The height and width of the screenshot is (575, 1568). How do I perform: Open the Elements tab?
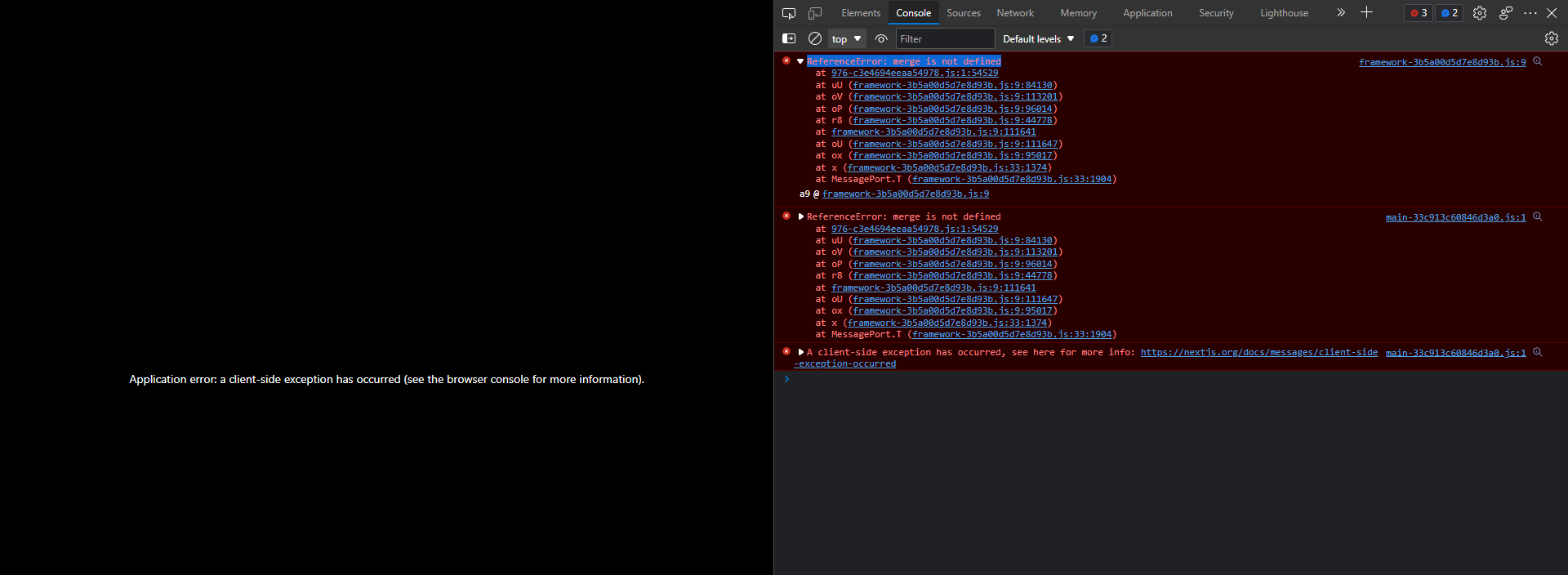click(861, 13)
